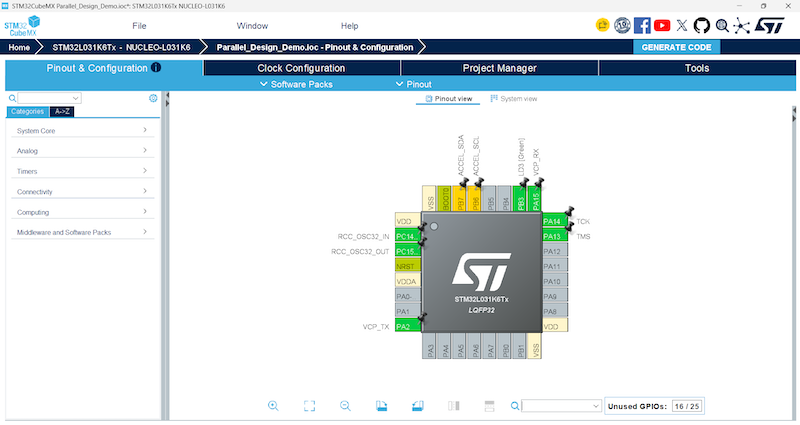Open the Software Packs dropdown
The width and height of the screenshot is (800, 425).
(x=296, y=84)
